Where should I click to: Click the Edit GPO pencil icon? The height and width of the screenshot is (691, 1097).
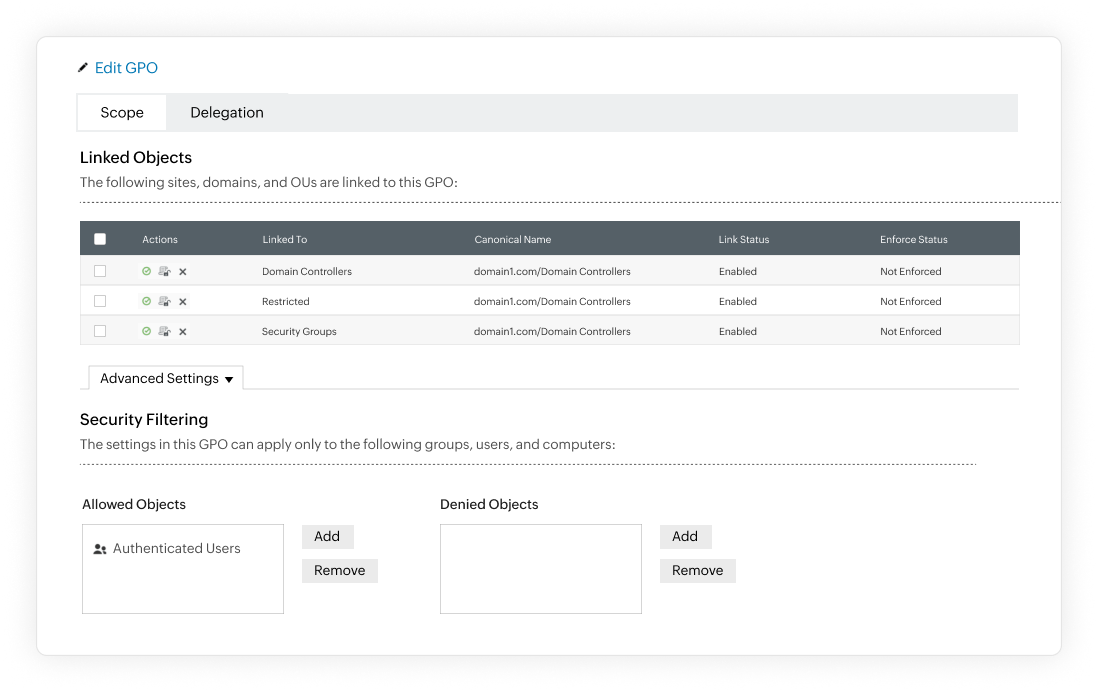tap(84, 67)
